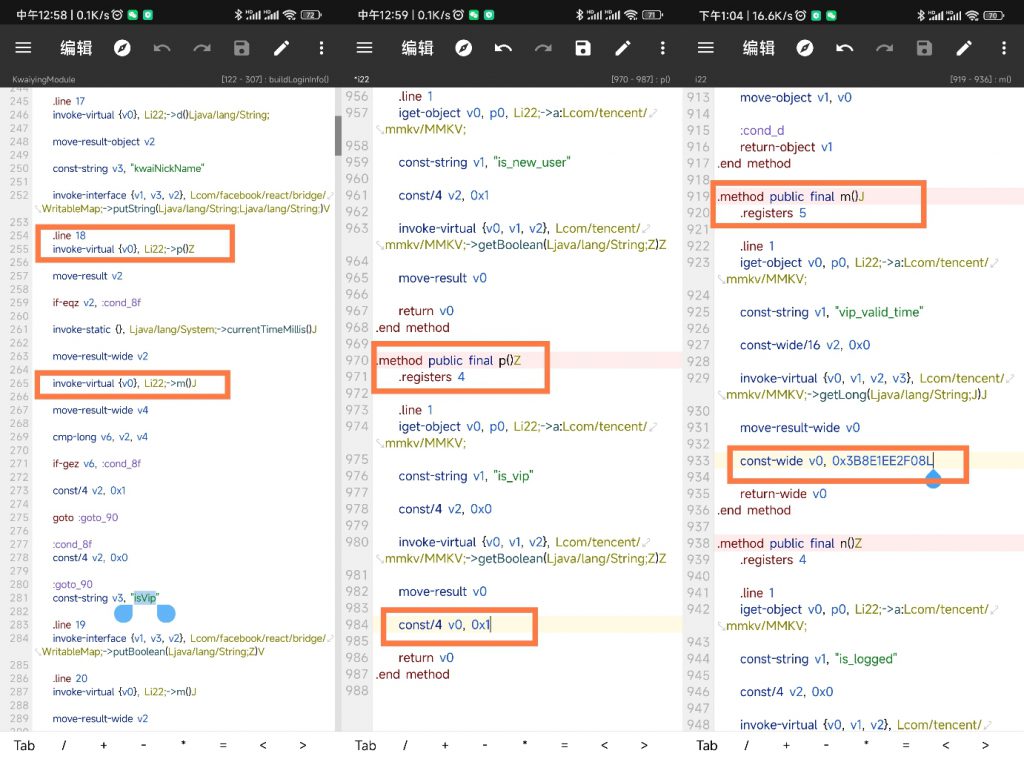
Task: Tap the pencil edit icon in the middle editor
Action: [x=622, y=48]
